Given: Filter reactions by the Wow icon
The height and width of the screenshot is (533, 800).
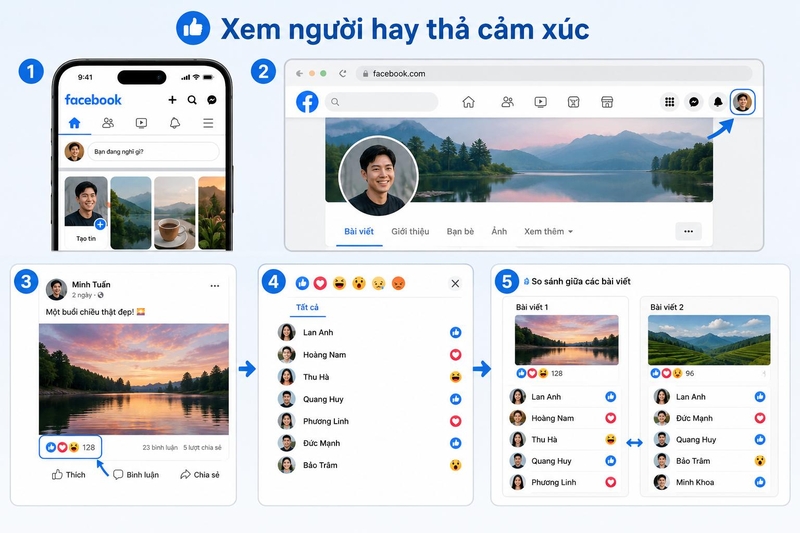Looking at the screenshot, I should coord(359,283).
